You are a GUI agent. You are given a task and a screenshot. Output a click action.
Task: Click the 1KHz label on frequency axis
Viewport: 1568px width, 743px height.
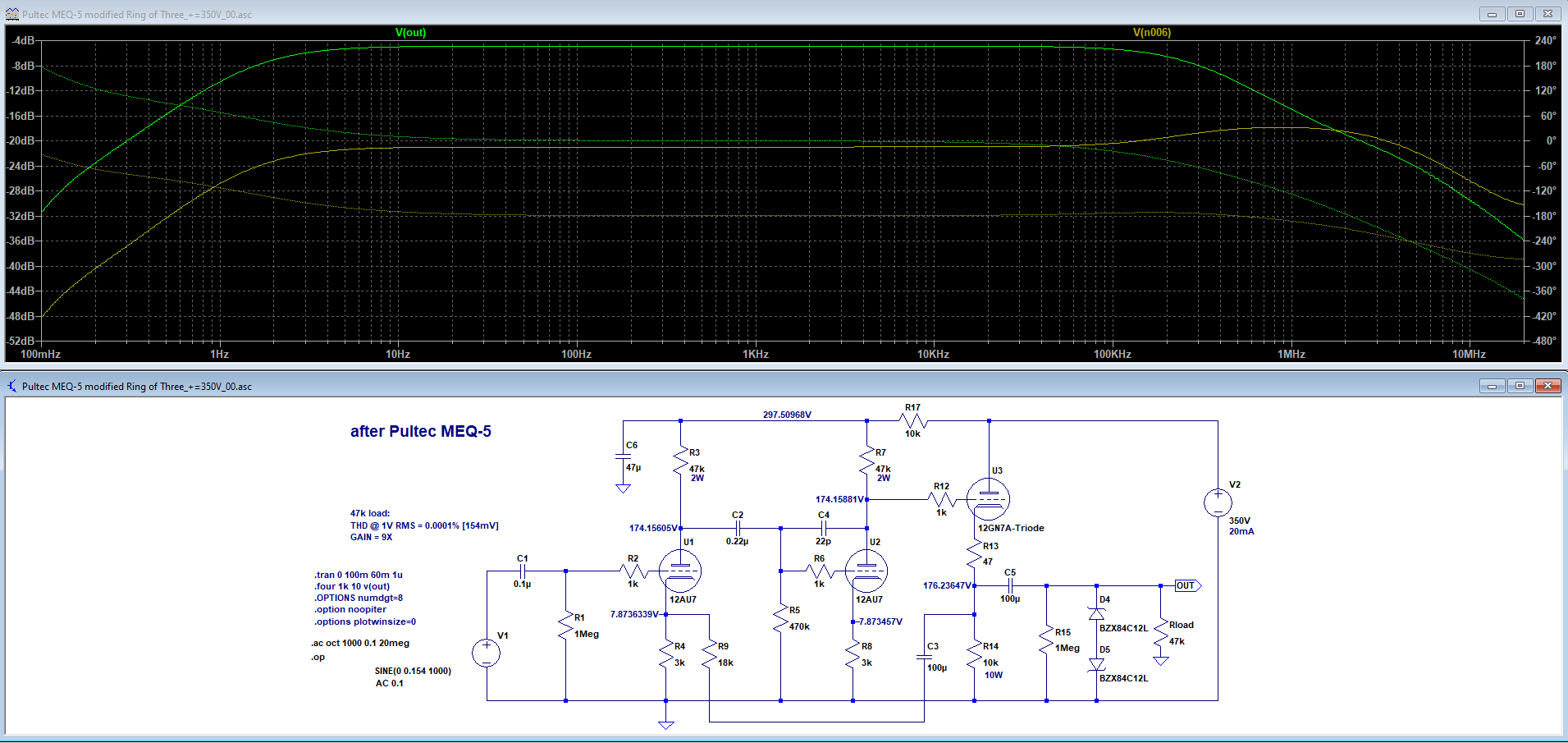coord(755,354)
